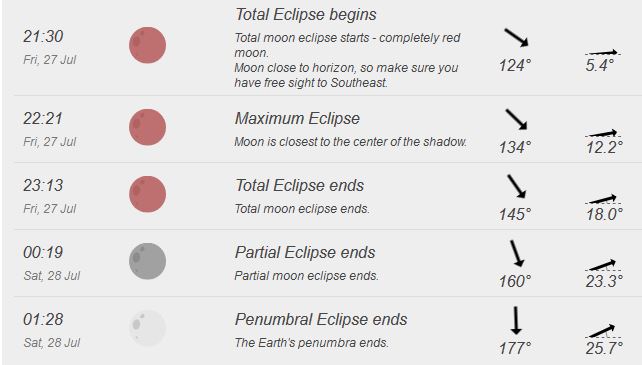642x365 pixels.
Task: Click the 00:19 time on Sat, 28 Jul
Action: 43,252
